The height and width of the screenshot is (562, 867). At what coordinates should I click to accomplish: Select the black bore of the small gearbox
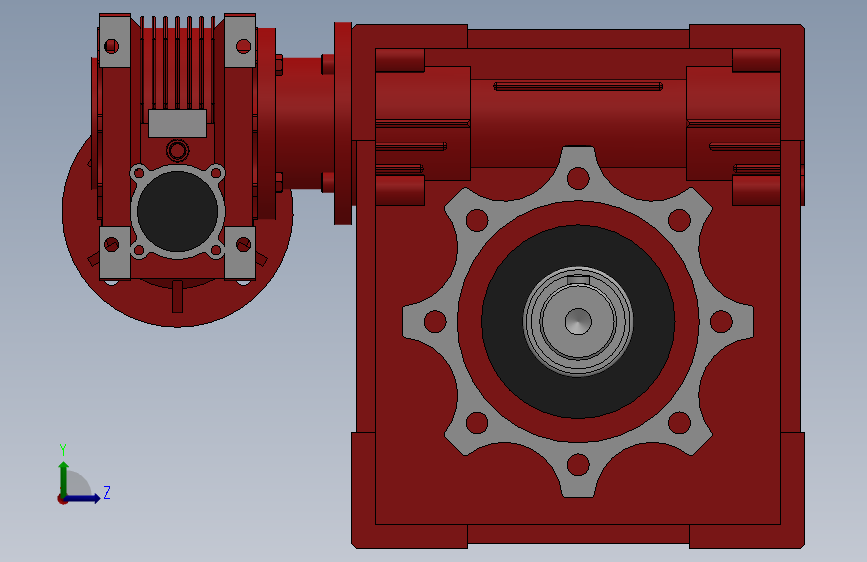coord(177,211)
